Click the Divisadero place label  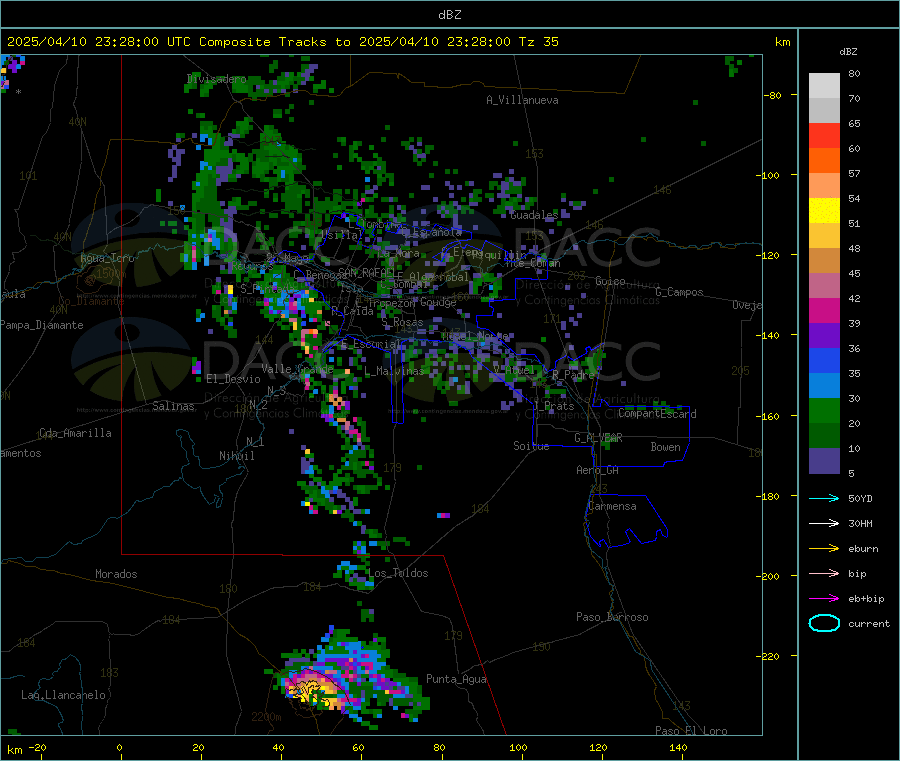click(x=216, y=79)
